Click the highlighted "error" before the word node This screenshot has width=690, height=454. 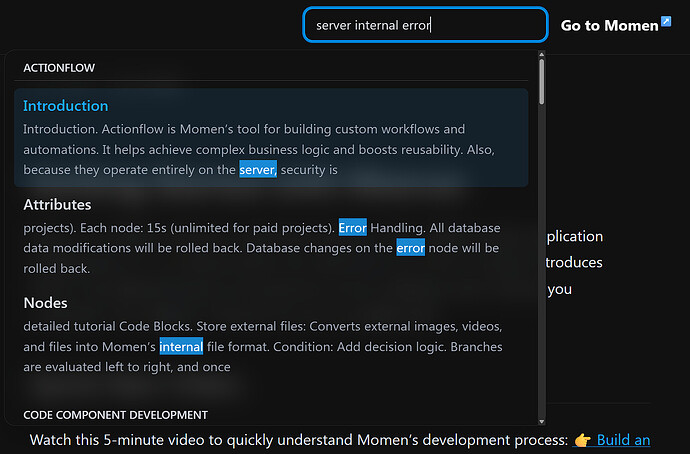pyautogui.click(x=410, y=248)
